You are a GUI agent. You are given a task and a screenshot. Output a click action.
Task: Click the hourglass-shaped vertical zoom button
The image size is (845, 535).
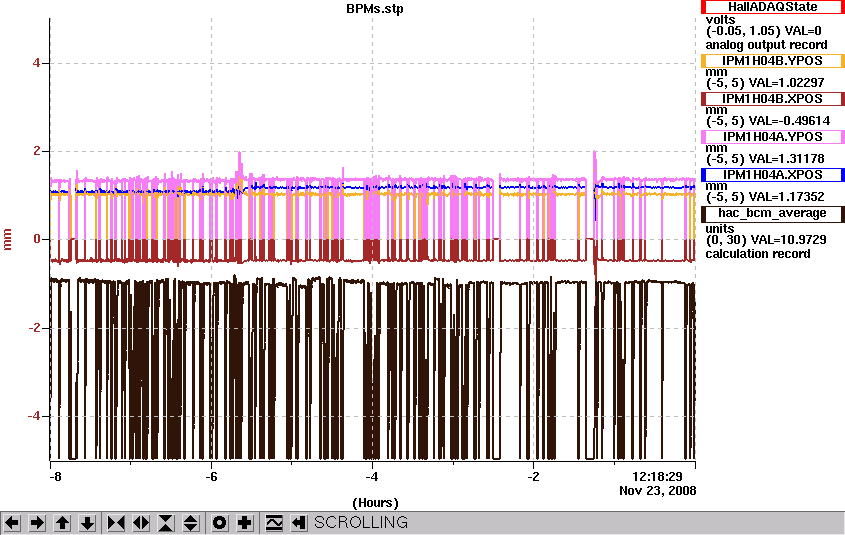point(166,523)
